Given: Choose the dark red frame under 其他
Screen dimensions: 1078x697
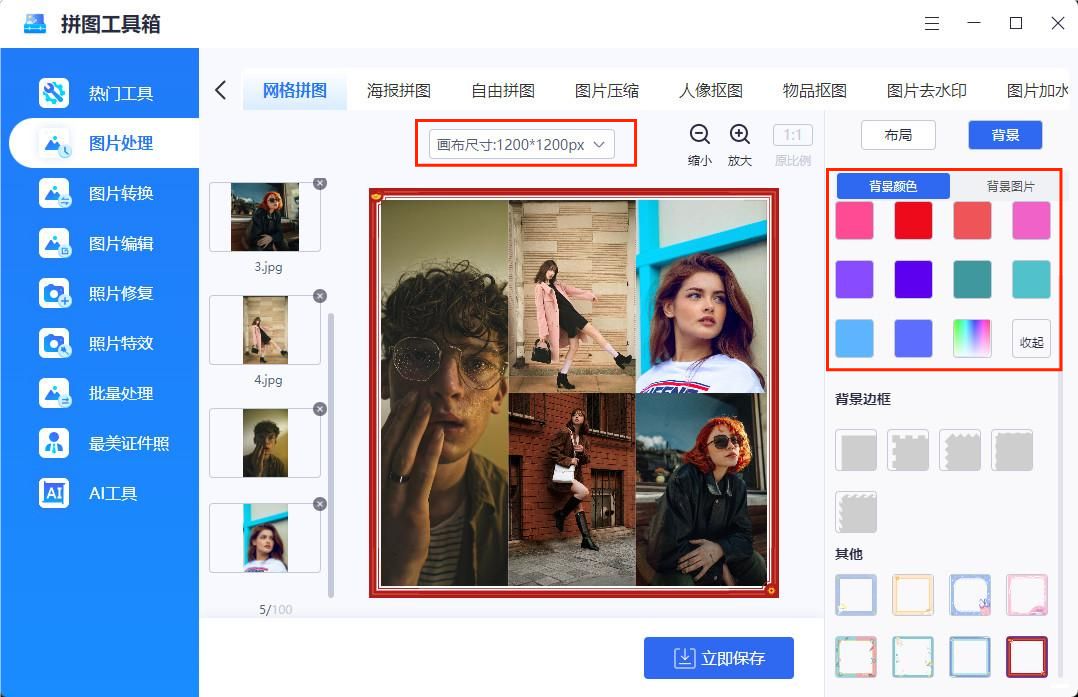Looking at the screenshot, I should [1027, 656].
